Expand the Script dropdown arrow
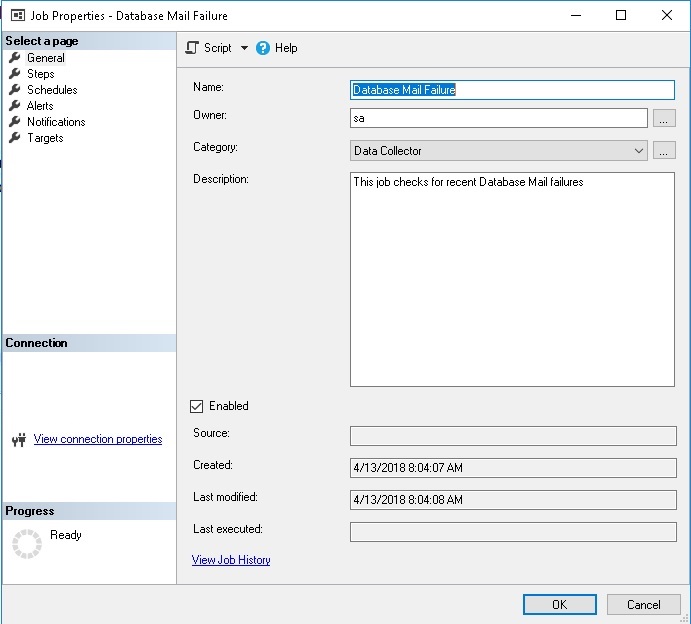This screenshot has width=691, height=624. pyautogui.click(x=244, y=48)
